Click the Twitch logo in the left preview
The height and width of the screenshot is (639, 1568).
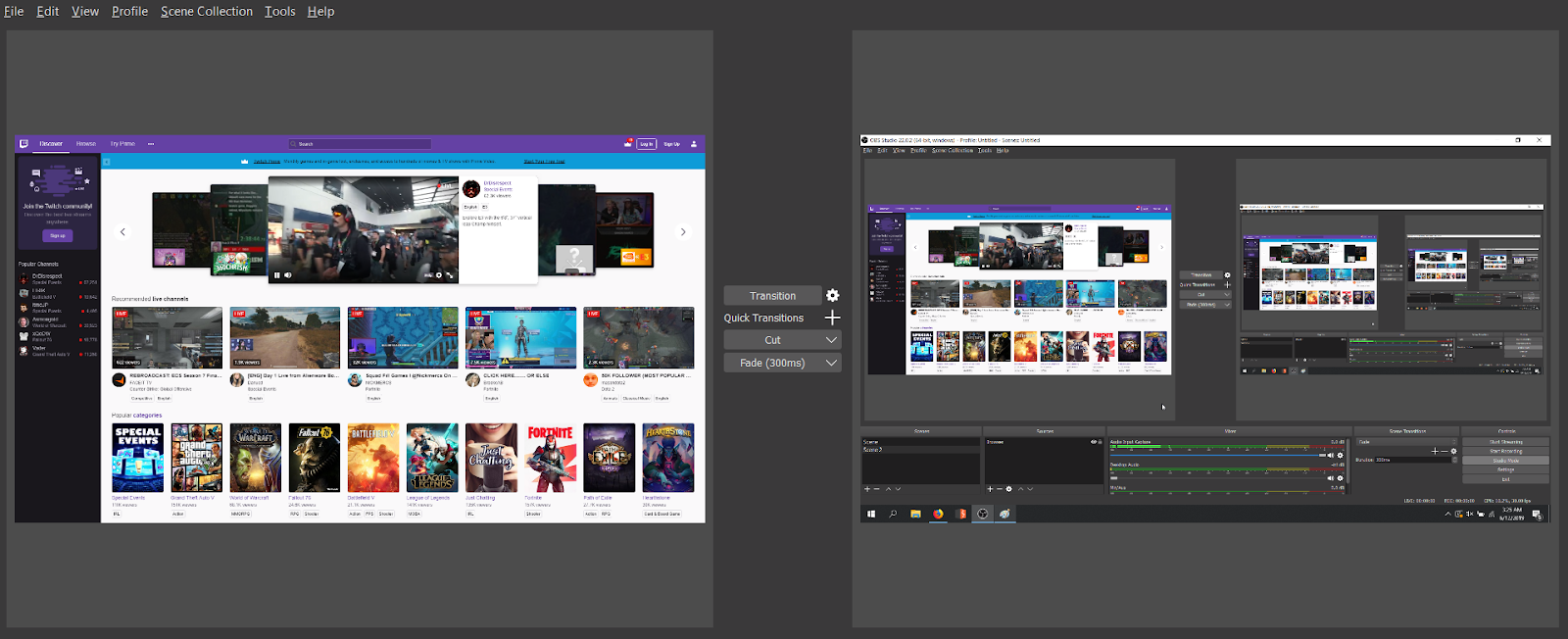(x=24, y=143)
